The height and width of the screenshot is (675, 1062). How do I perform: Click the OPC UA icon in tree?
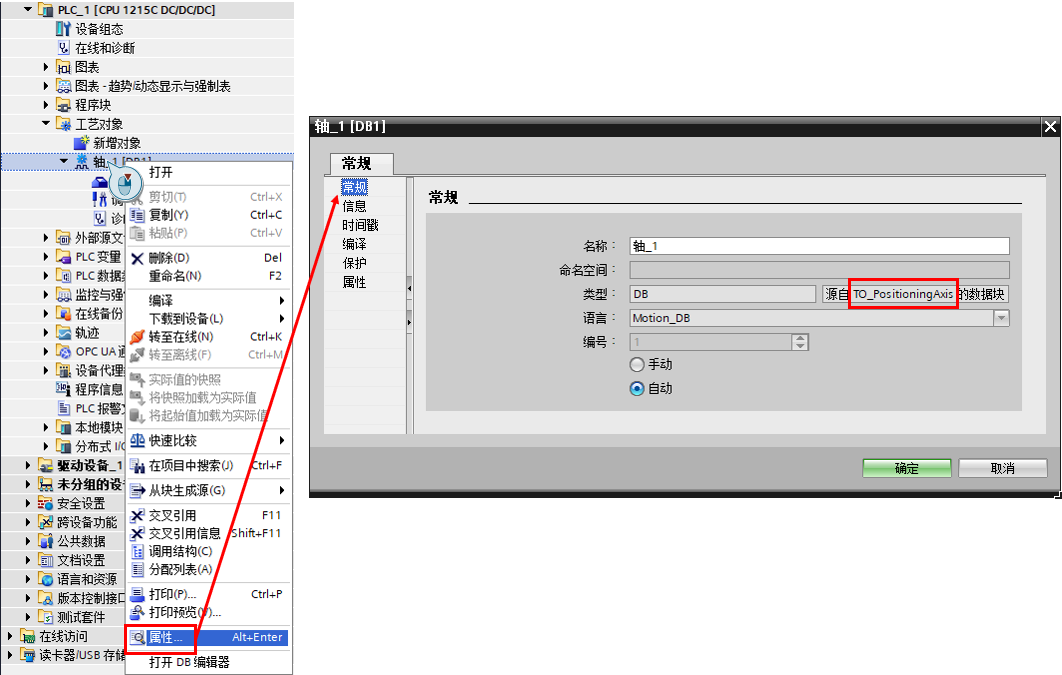click(64, 351)
